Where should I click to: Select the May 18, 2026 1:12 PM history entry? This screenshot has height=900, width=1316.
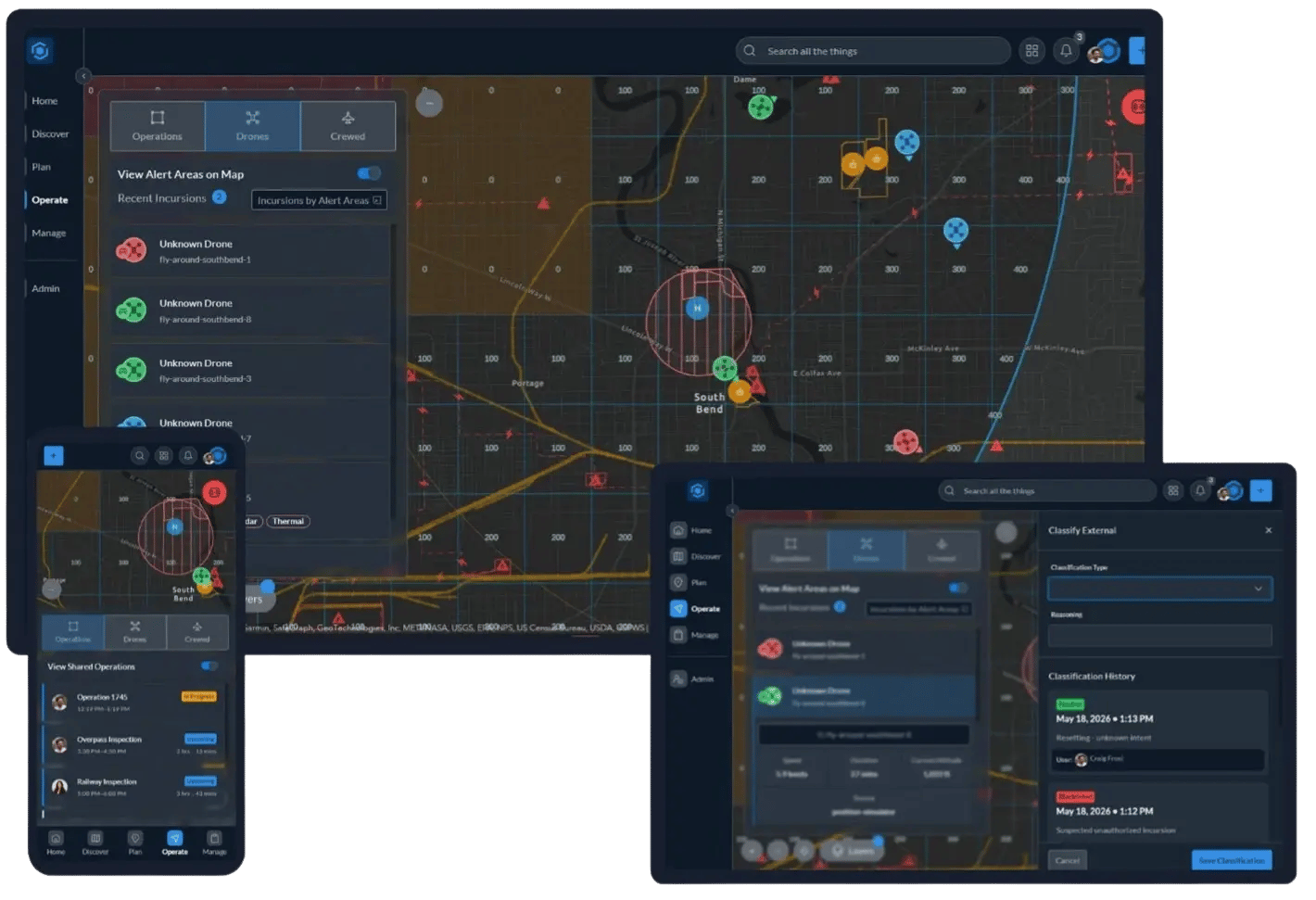[1159, 811]
